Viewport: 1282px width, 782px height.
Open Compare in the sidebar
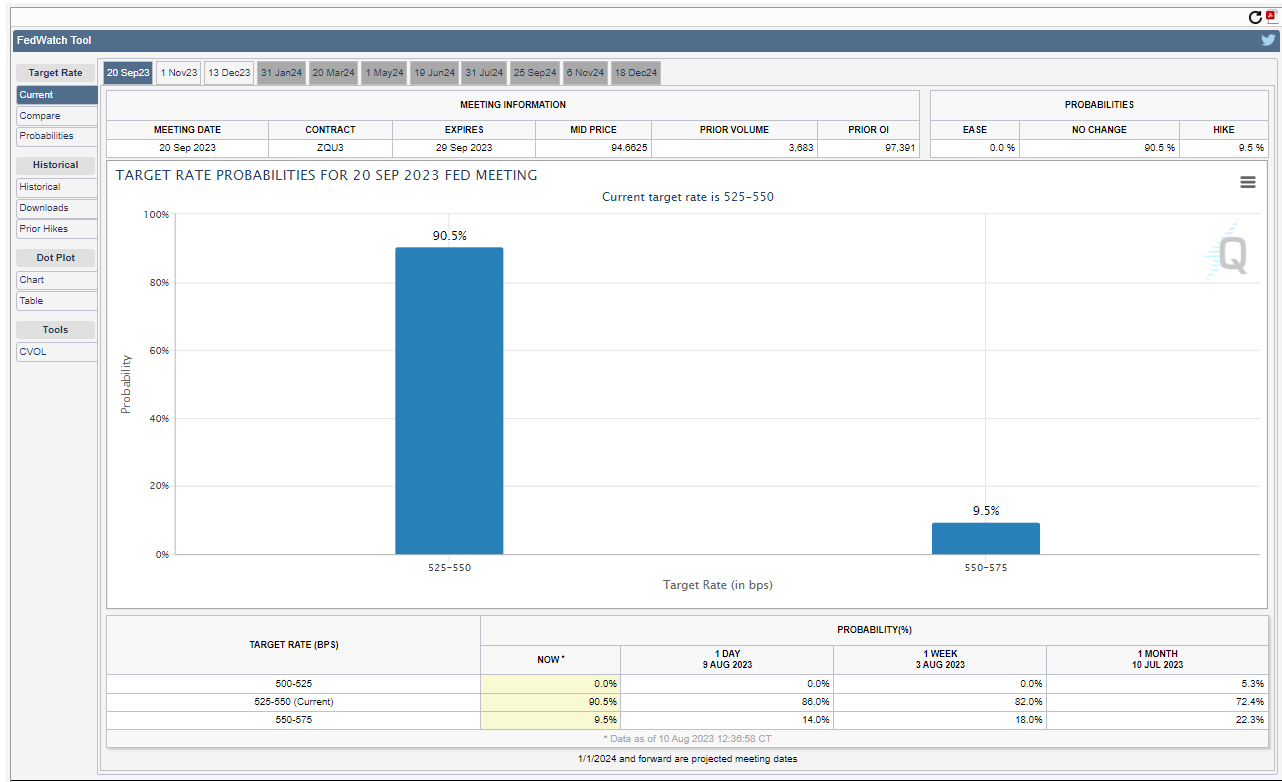tap(57, 116)
